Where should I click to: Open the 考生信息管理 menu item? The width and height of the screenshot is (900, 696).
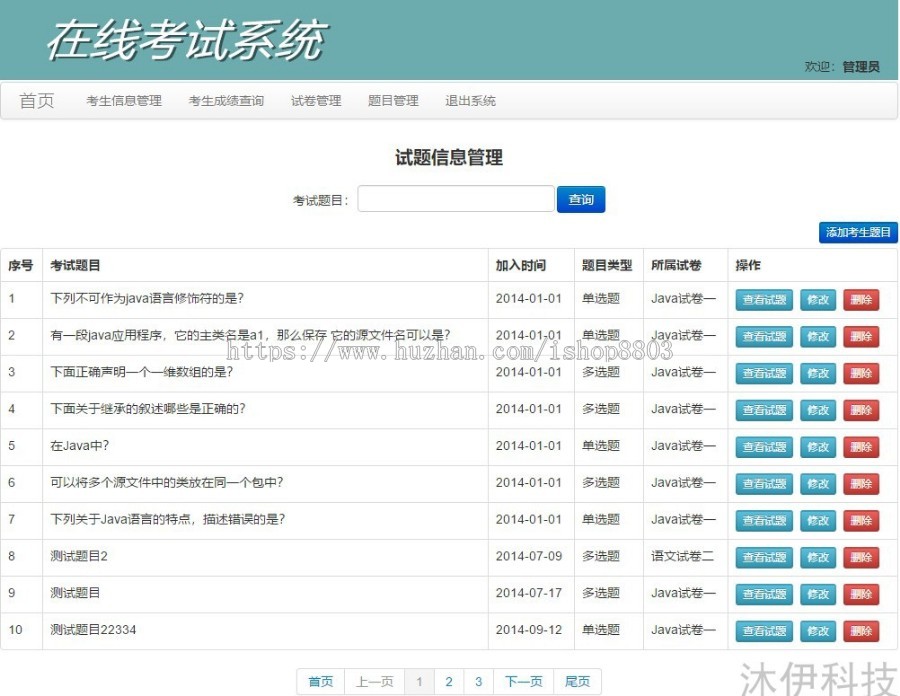click(x=123, y=100)
